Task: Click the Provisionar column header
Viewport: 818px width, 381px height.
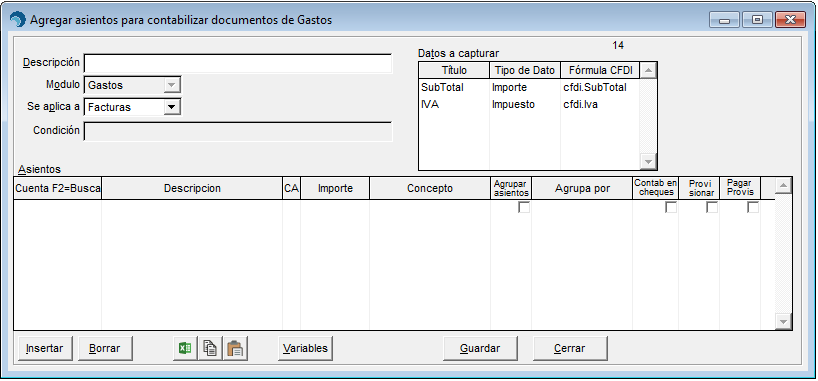Action: pos(699,188)
